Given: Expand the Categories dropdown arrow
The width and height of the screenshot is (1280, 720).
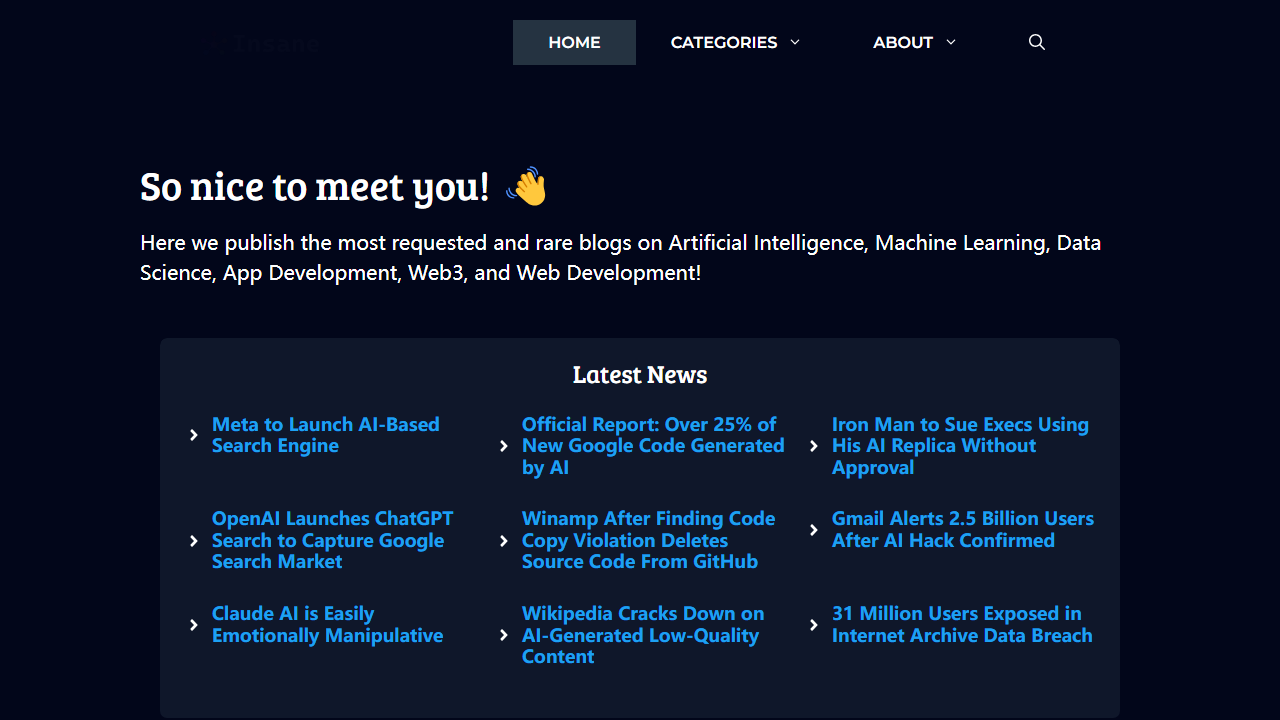Looking at the screenshot, I should (x=795, y=42).
